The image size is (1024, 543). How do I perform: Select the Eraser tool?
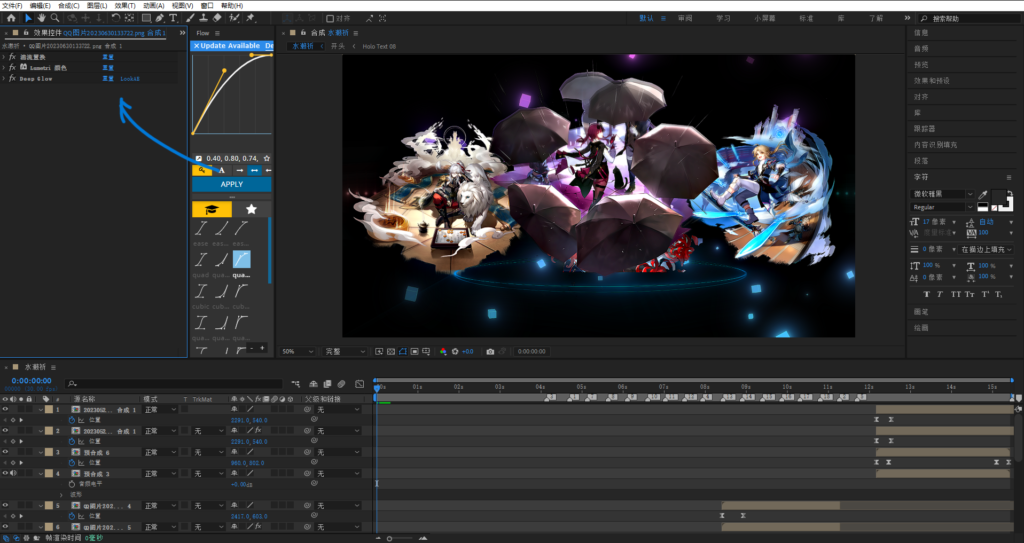click(x=217, y=18)
